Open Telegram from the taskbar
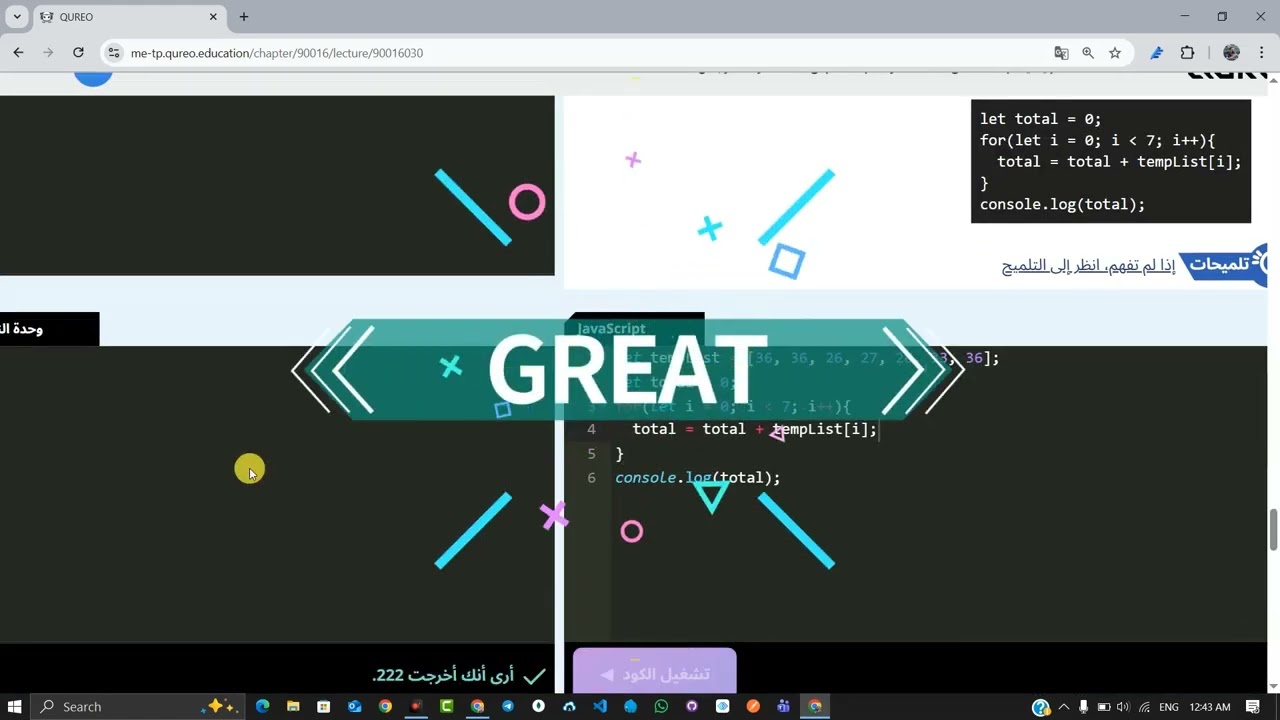Screen dimensions: 1280x720 point(508,706)
